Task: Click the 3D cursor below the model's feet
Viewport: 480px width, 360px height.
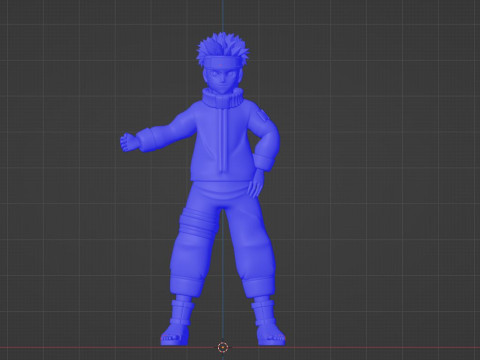Action: coord(222,347)
